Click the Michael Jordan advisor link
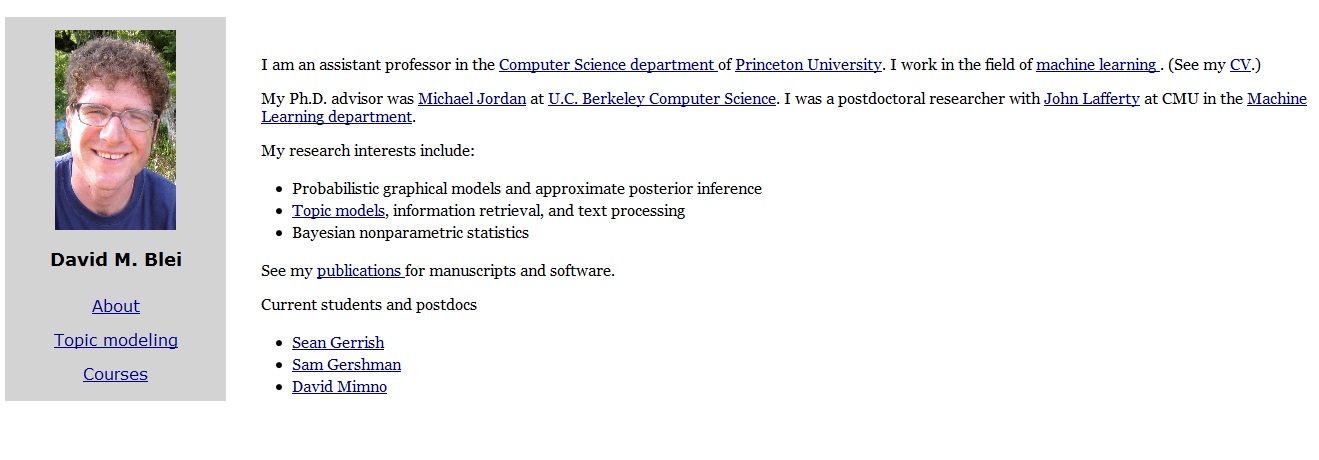This screenshot has height=460, width=1319. (472, 99)
